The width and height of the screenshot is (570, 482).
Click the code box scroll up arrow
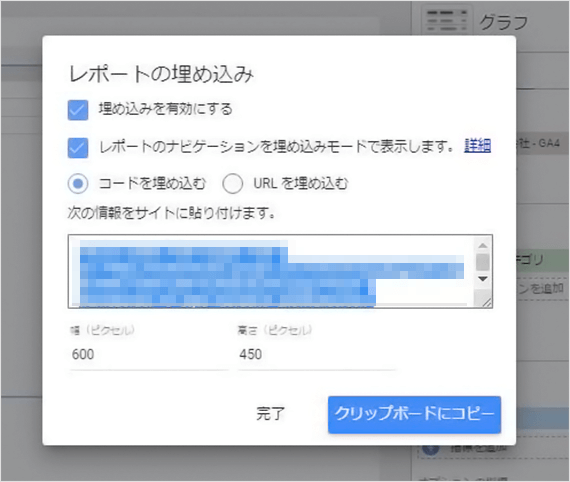[x=483, y=245]
